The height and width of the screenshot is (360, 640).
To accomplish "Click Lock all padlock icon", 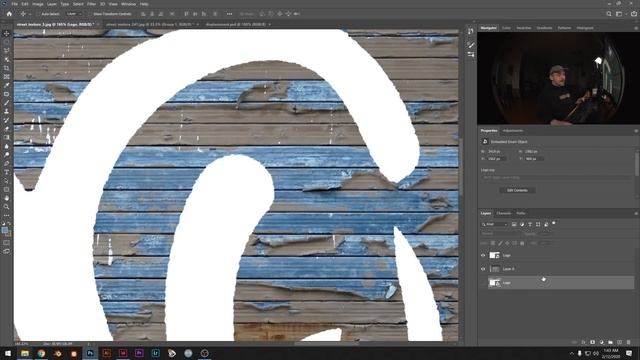I will (522, 243).
